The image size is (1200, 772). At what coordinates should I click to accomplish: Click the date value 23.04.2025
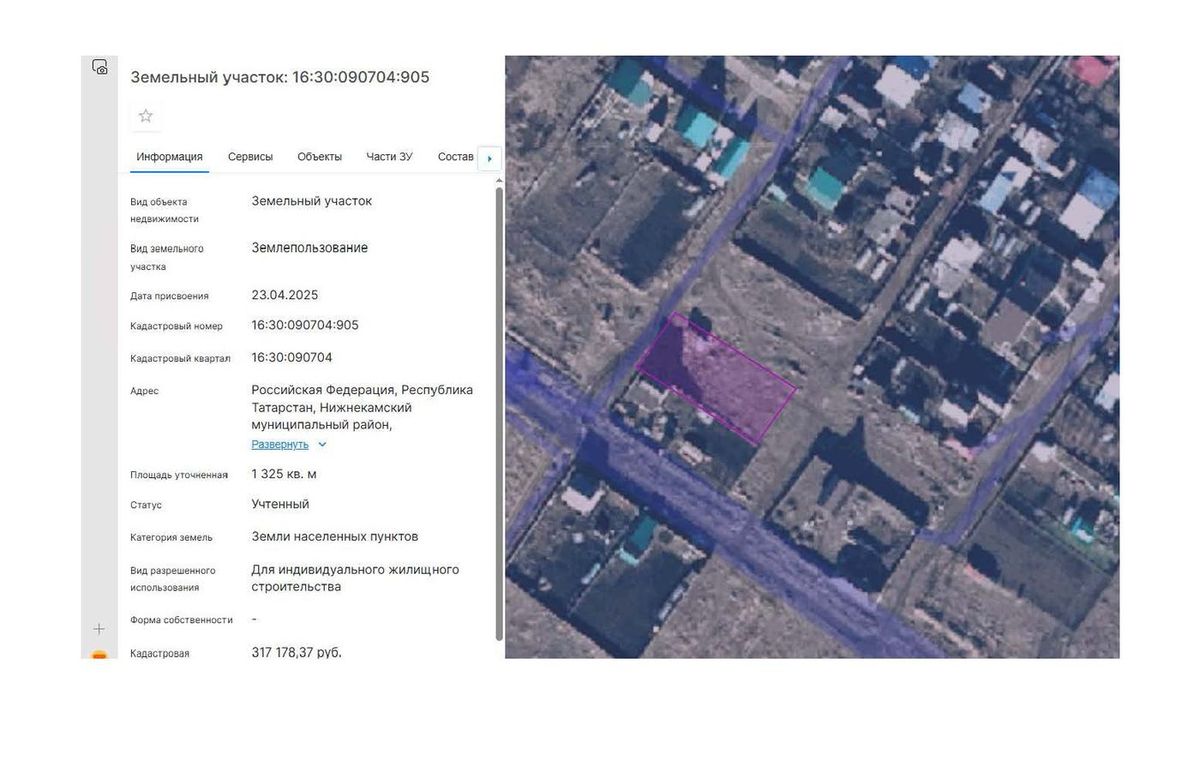coord(285,295)
